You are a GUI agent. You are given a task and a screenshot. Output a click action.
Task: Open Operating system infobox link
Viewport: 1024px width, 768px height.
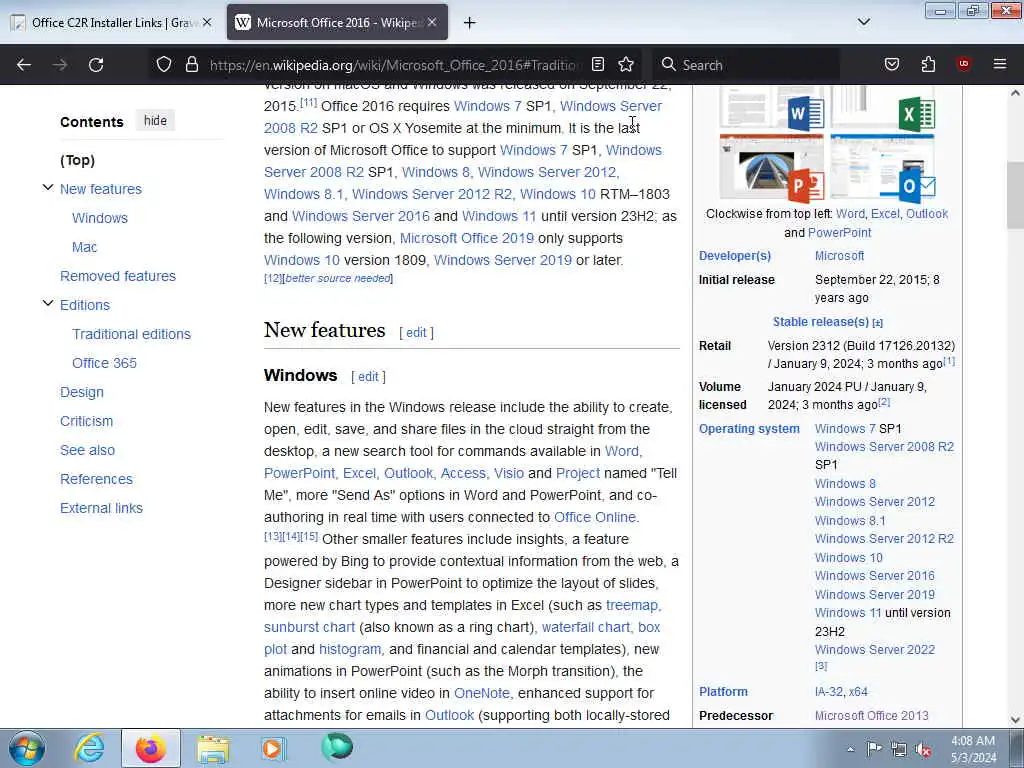tap(749, 429)
